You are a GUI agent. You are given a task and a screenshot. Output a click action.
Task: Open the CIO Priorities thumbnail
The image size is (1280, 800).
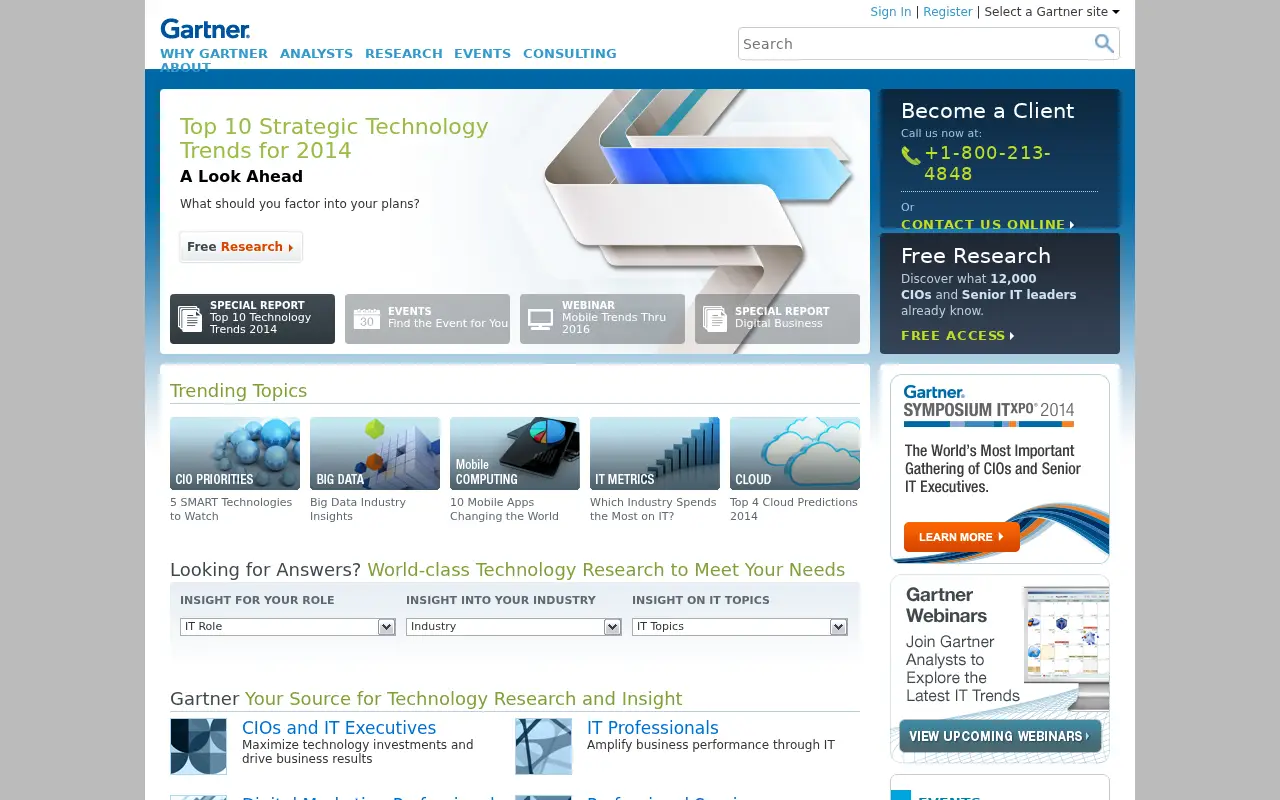click(x=235, y=453)
